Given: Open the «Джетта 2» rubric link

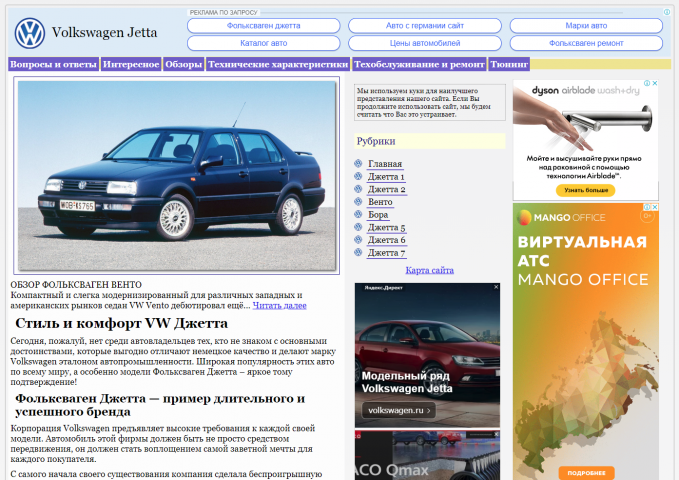Looking at the screenshot, I should click(386, 189).
